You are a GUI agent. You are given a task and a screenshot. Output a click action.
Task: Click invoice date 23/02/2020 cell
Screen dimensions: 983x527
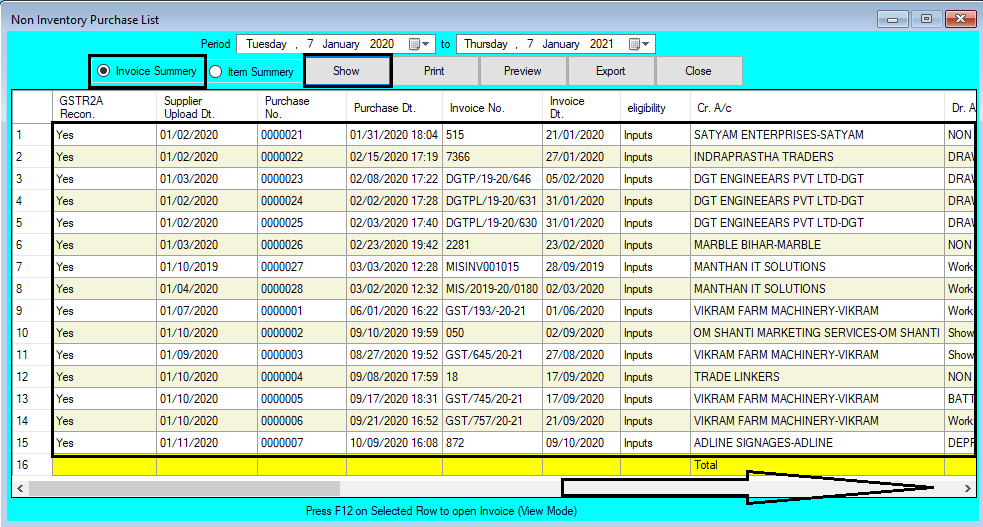[x=581, y=244]
